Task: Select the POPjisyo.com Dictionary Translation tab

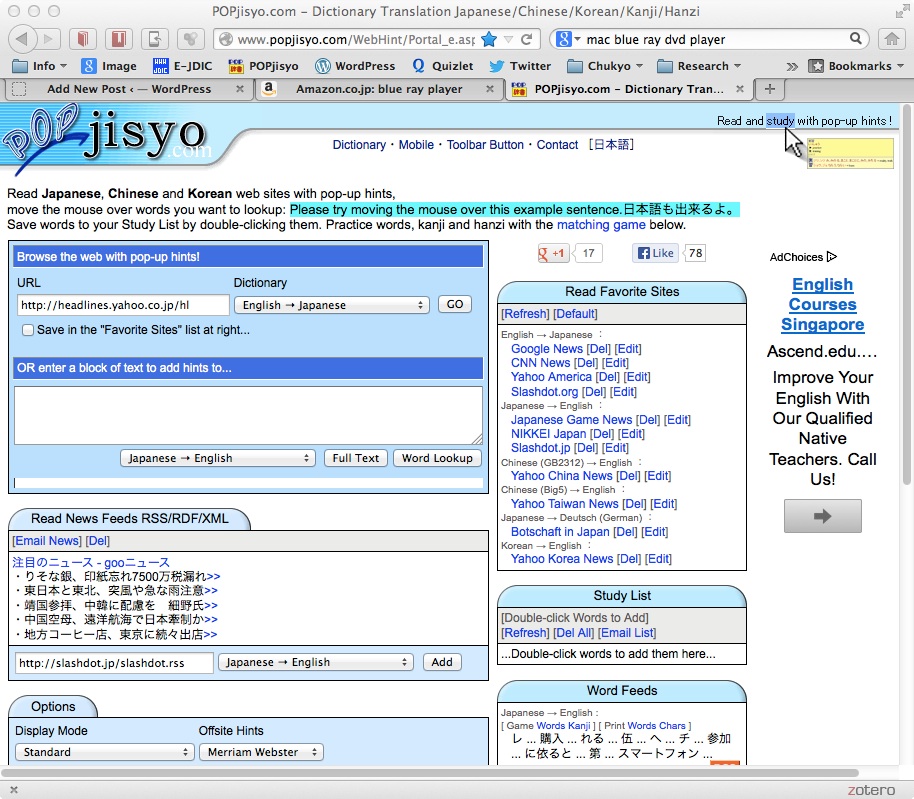Action: click(x=628, y=89)
